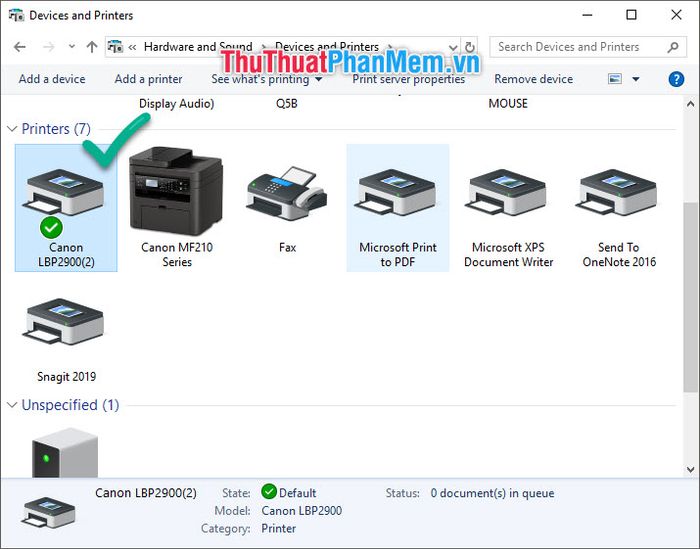Viewport: 700px width, 549px height.
Task: Click Canon LBP2900(2) name in details pane
Action: pos(146,493)
